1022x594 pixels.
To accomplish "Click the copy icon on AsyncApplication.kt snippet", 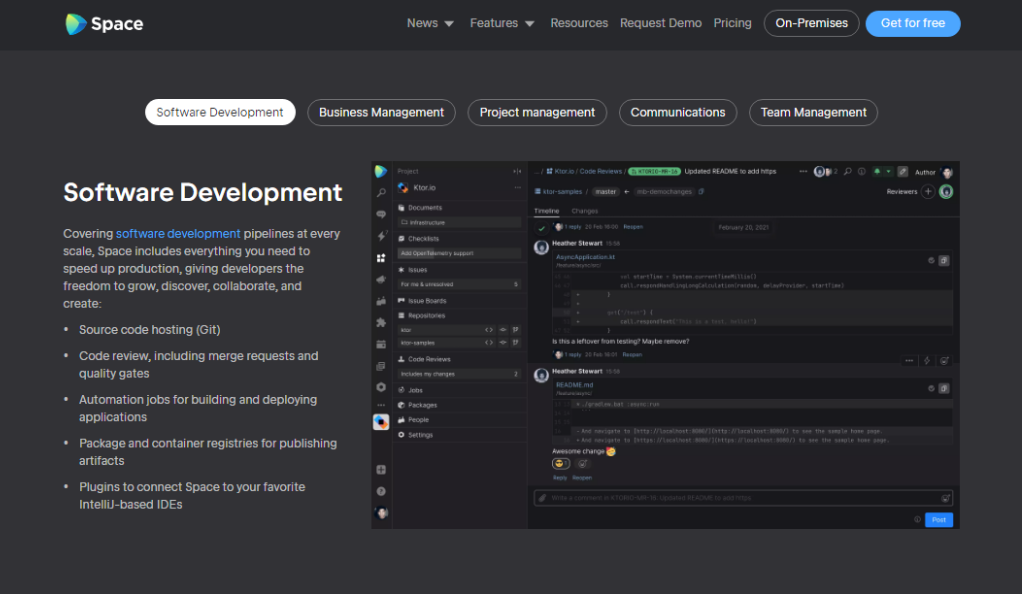I will 943,260.
